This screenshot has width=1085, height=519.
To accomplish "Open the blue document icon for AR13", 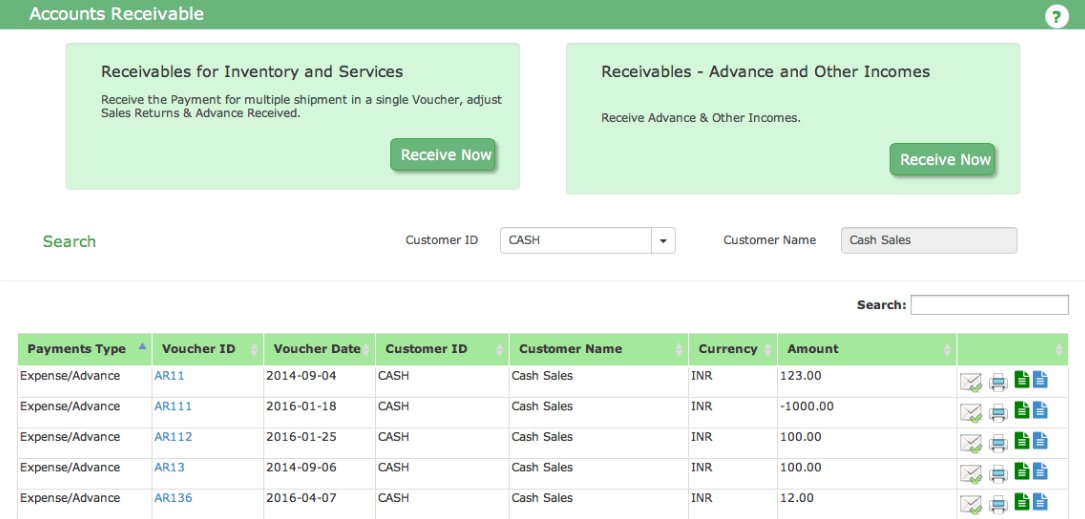I will point(1040,471).
